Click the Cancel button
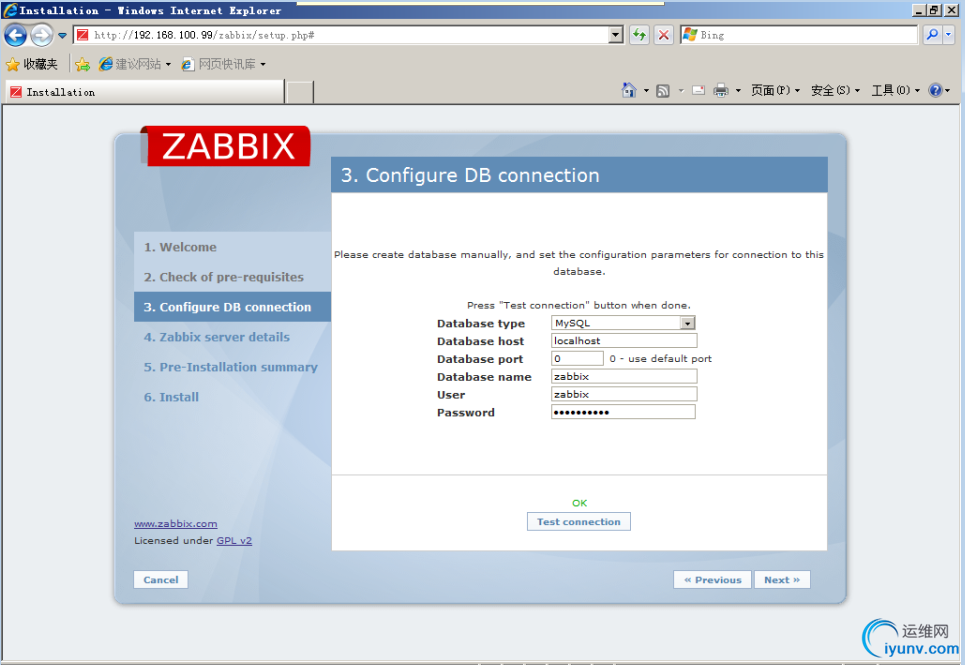Image resolution: width=965 pixels, height=665 pixels. [161, 579]
